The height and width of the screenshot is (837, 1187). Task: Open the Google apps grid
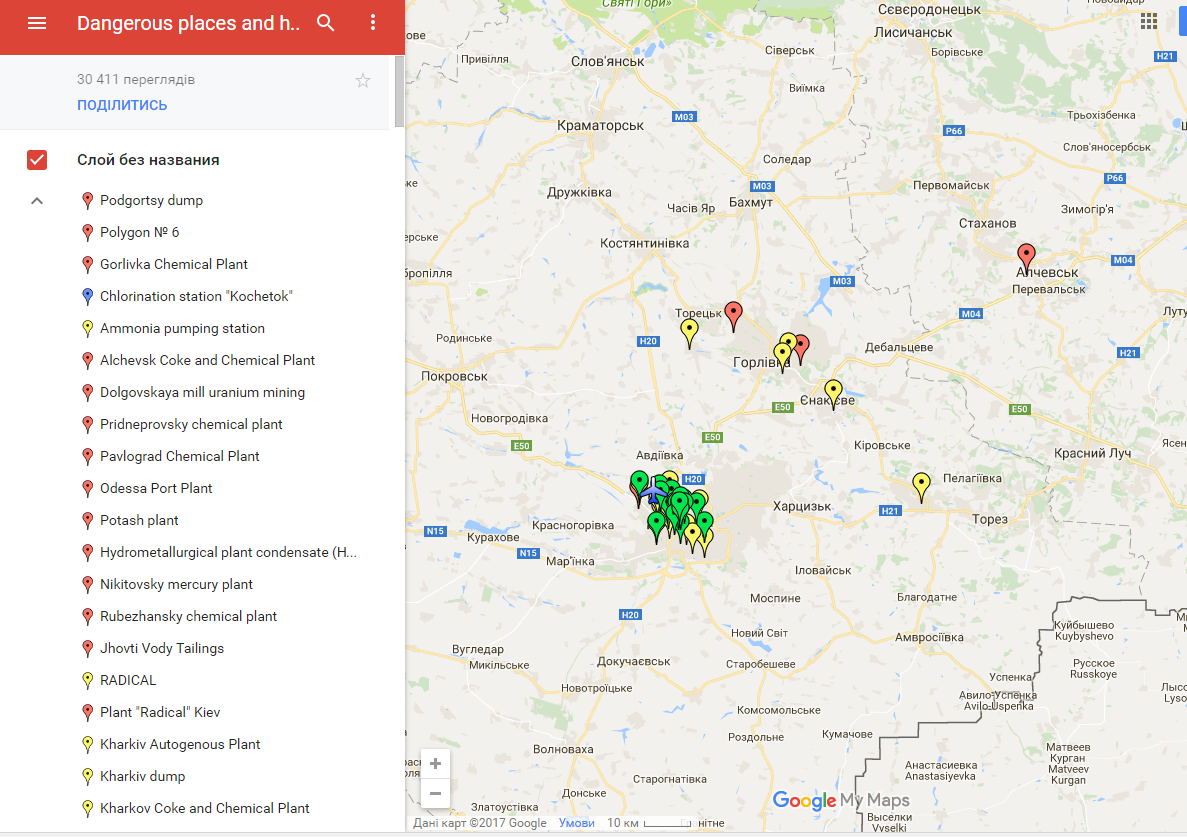pos(1148,21)
